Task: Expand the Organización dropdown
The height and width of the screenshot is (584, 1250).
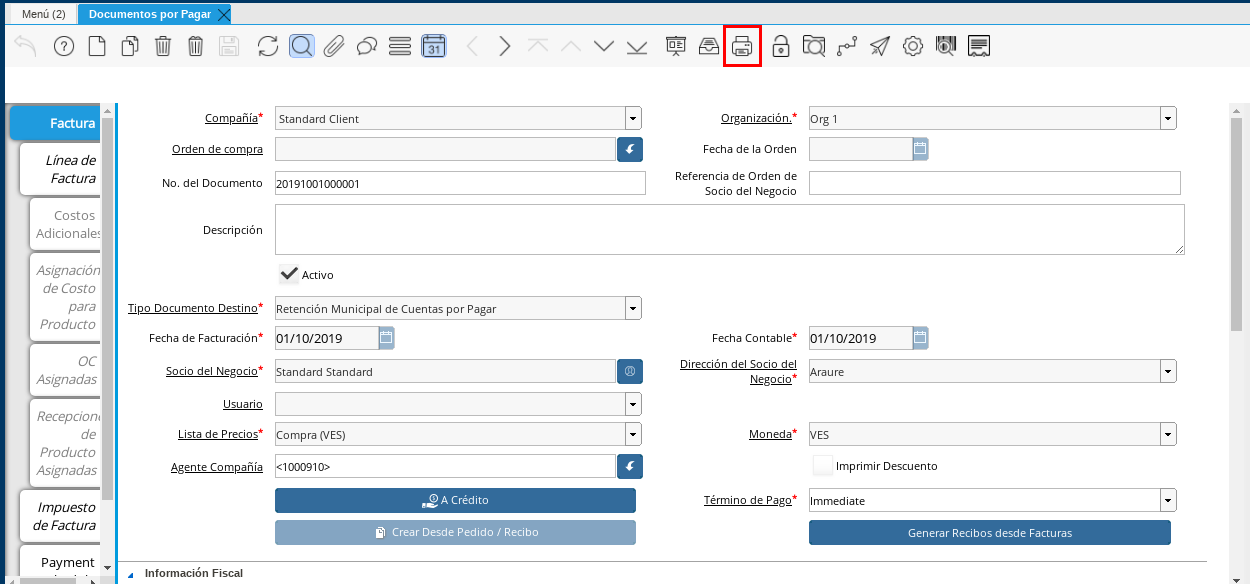Action: click(1168, 118)
